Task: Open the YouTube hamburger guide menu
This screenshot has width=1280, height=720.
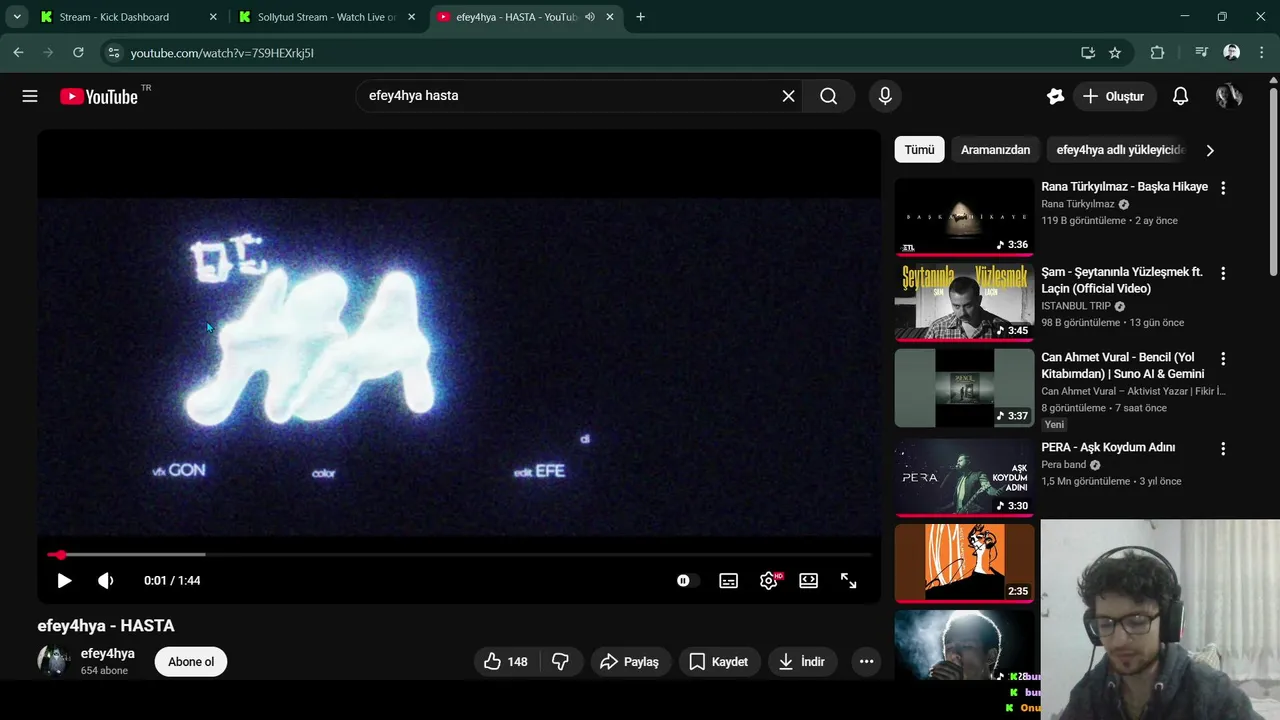Action: pos(30,96)
